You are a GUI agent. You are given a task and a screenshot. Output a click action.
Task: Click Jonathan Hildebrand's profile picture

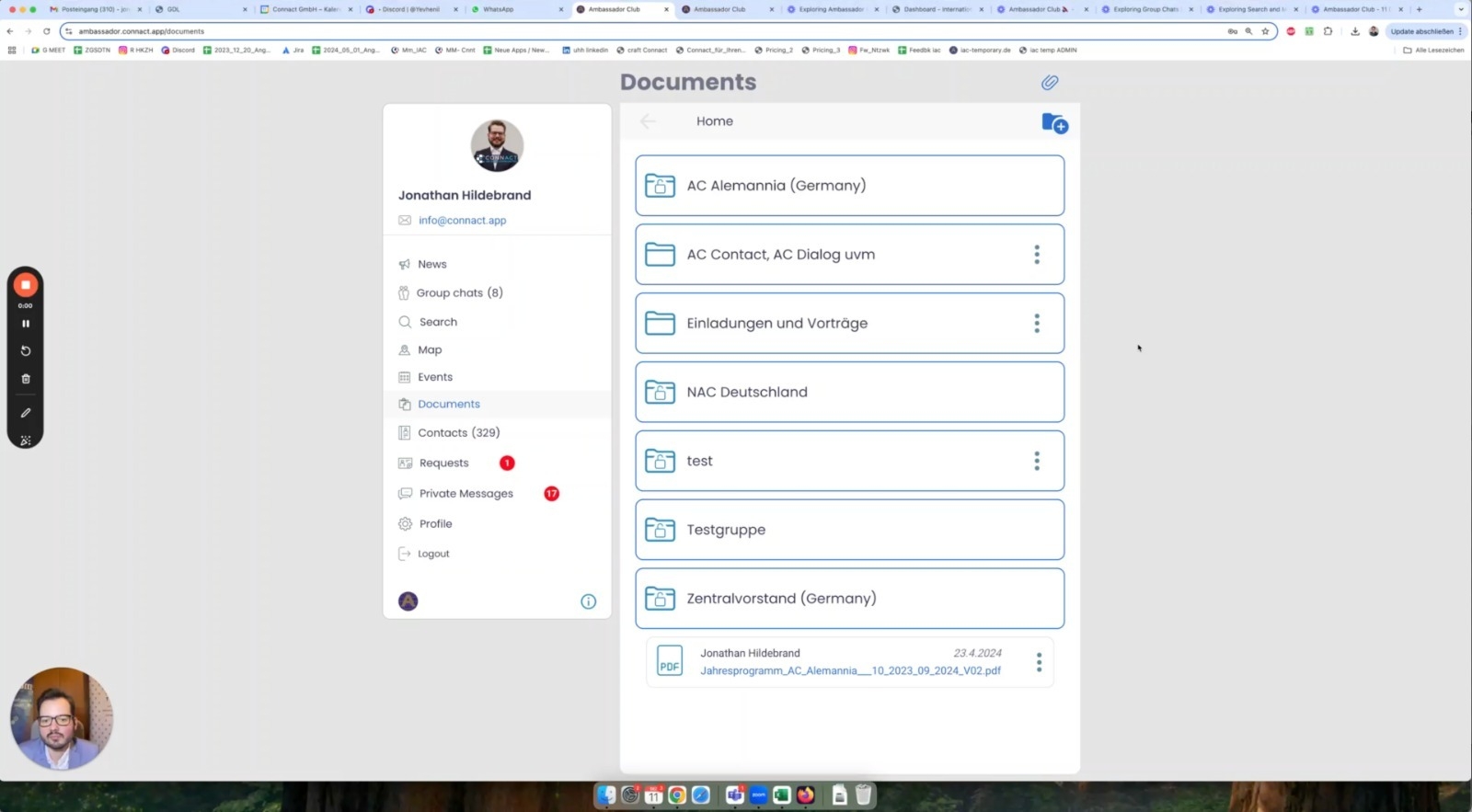pyautogui.click(x=497, y=145)
